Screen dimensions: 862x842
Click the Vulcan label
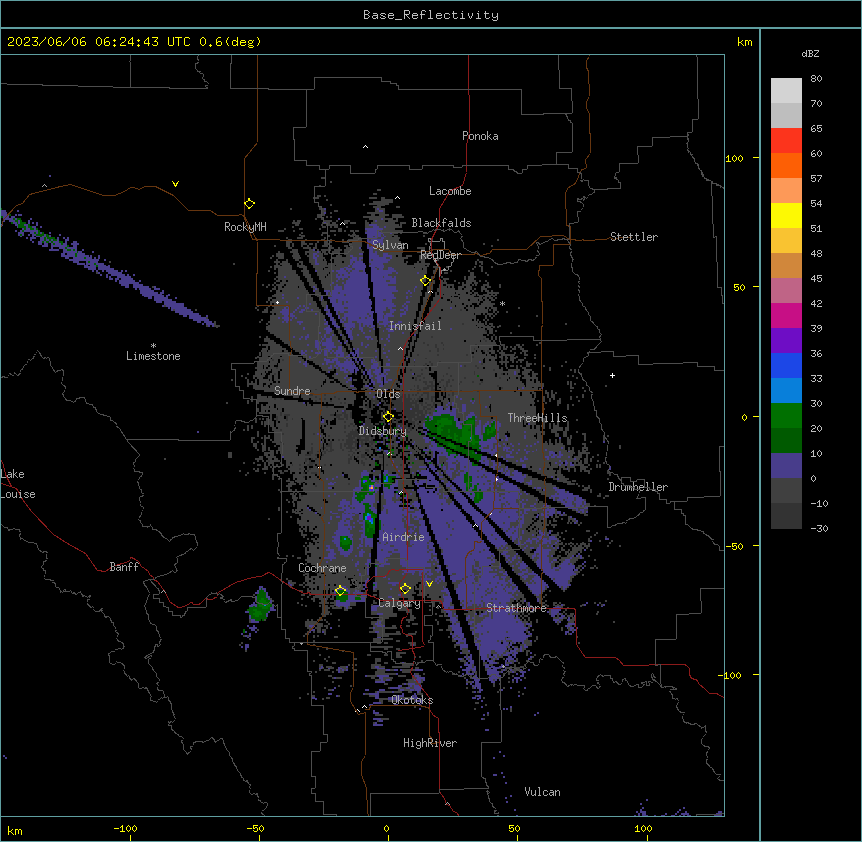click(542, 792)
